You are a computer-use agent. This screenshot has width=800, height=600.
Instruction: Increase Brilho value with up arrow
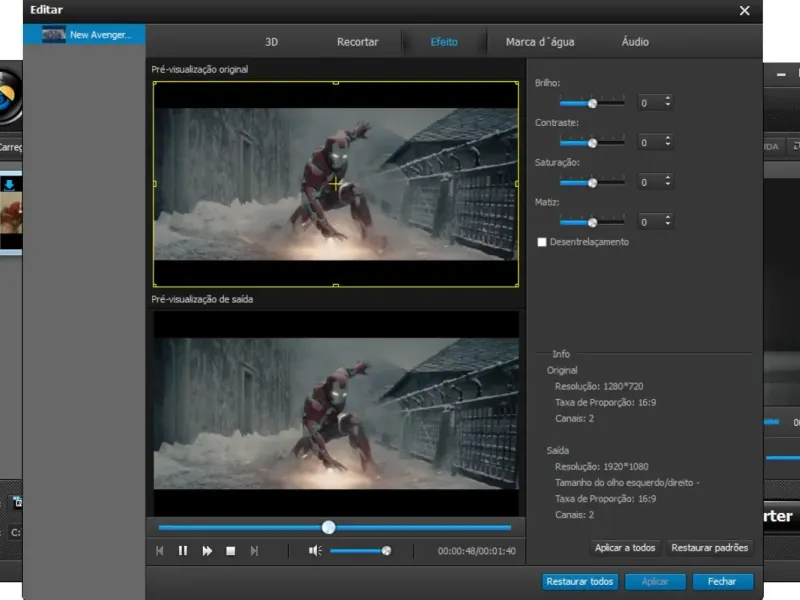(668, 99)
